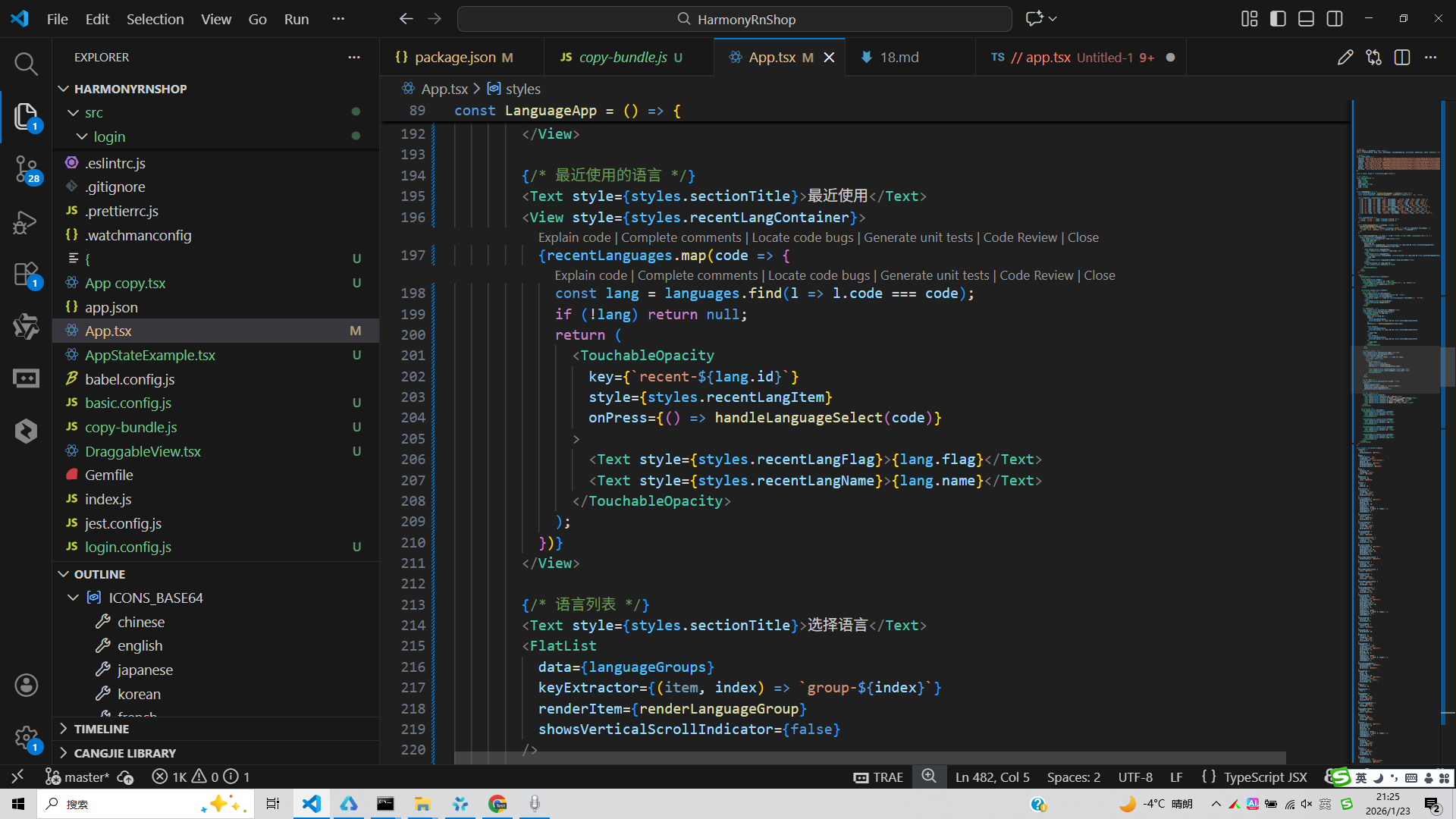Viewport: 1456px width, 819px height.
Task: Click the first Explain code lens link
Action: coord(574,237)
